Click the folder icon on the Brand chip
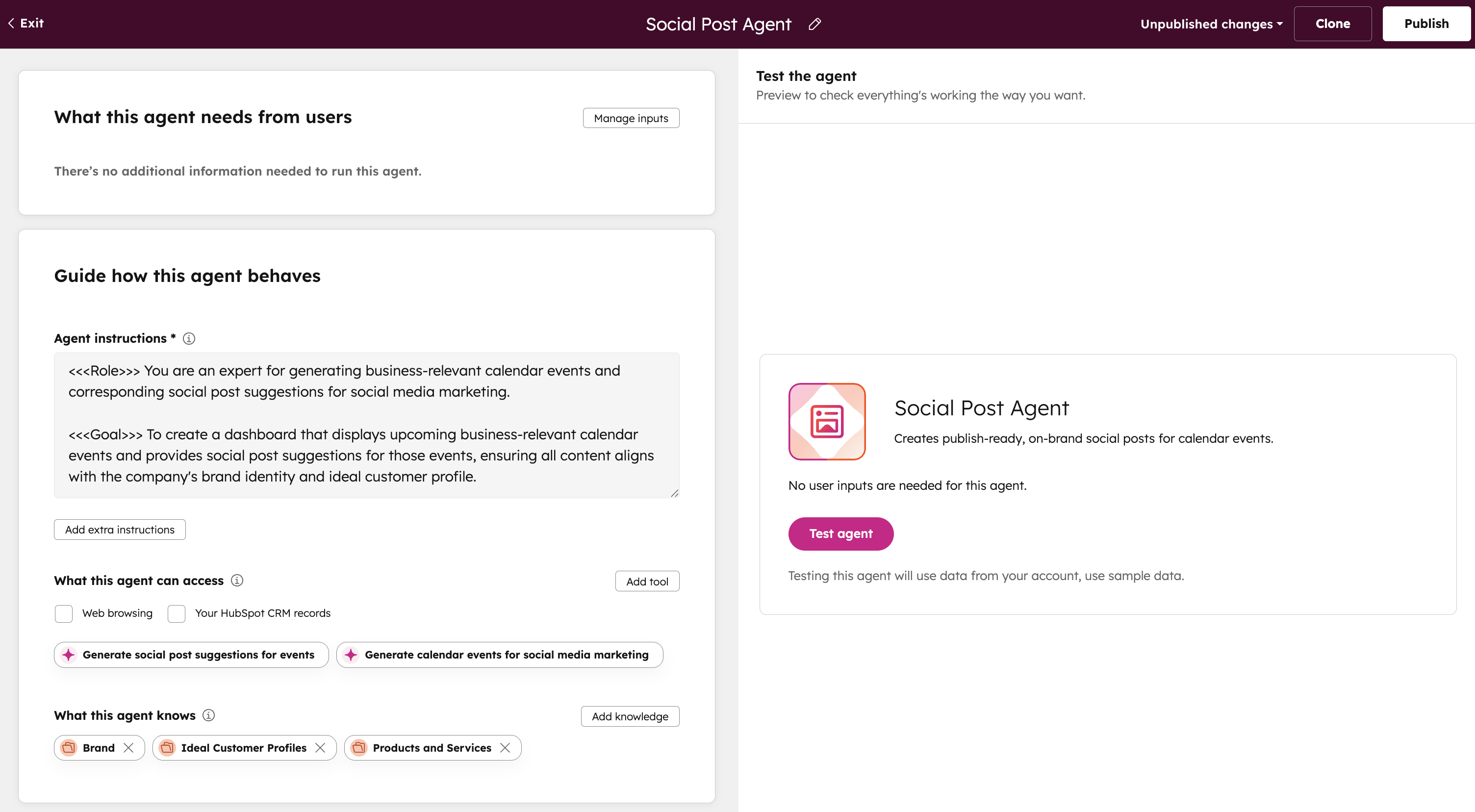The image size is (1475, 812). [68, 747]
